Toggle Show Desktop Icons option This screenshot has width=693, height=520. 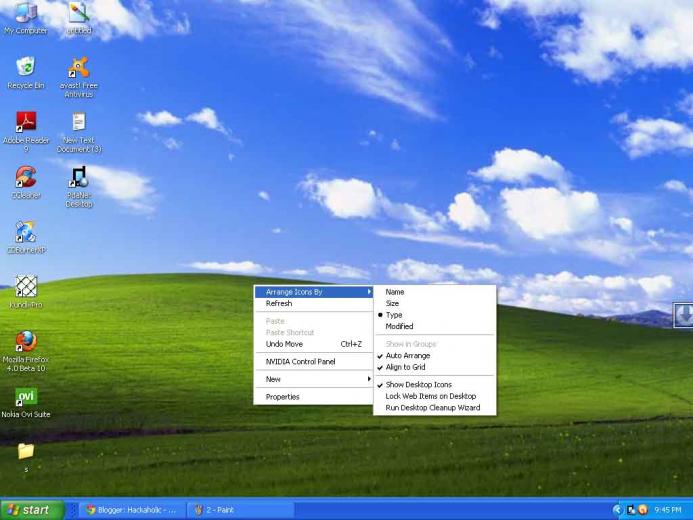pos(434,385)
